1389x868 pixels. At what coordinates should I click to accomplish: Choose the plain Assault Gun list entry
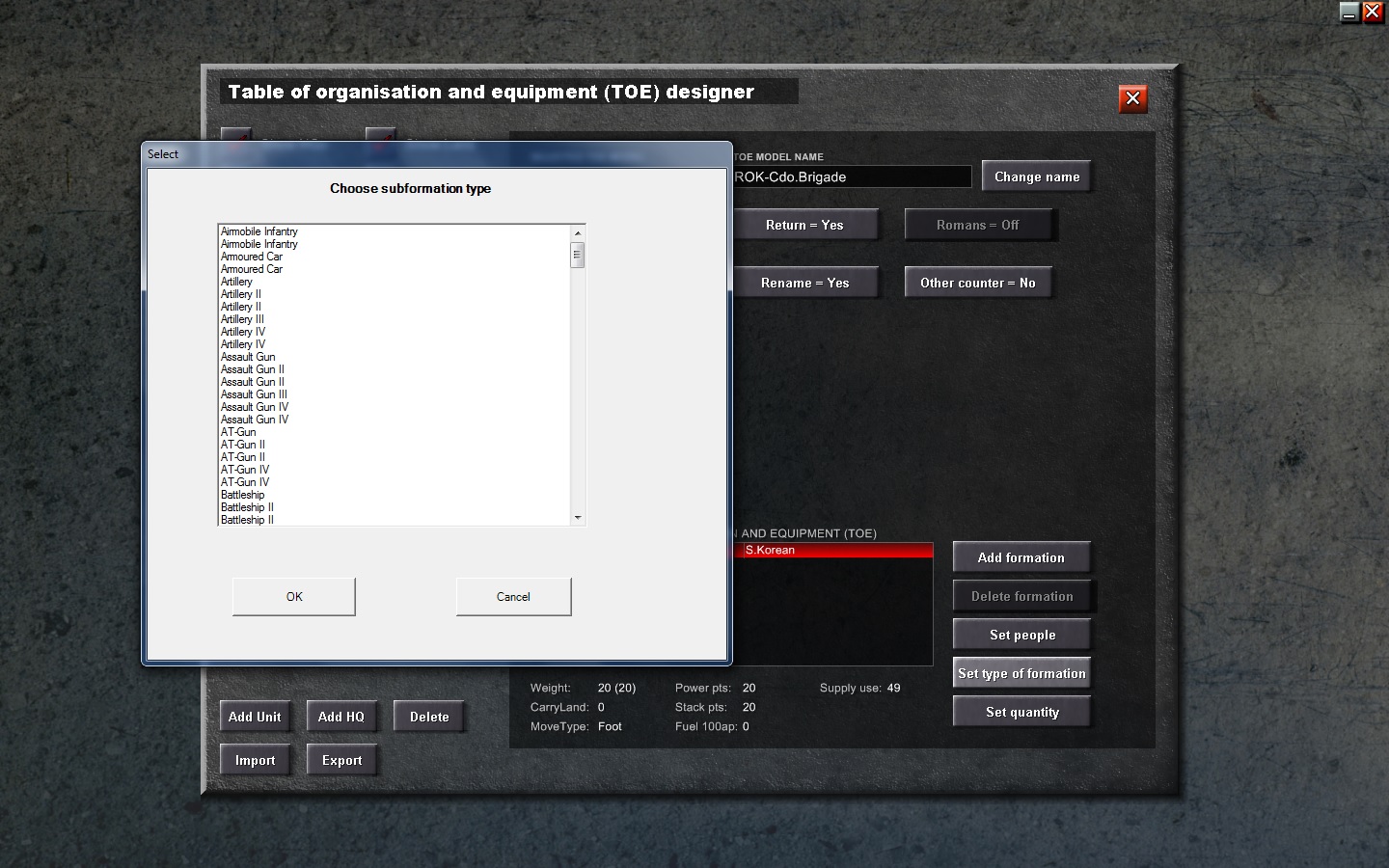(248, 357)
